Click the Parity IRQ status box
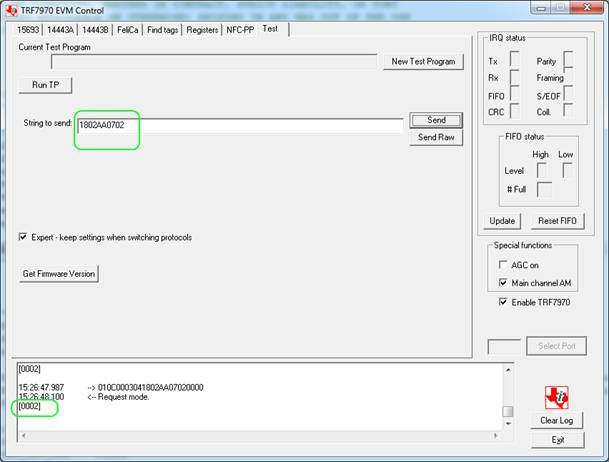The width and height of the screenshot is (609, 462). pos(568,59)
